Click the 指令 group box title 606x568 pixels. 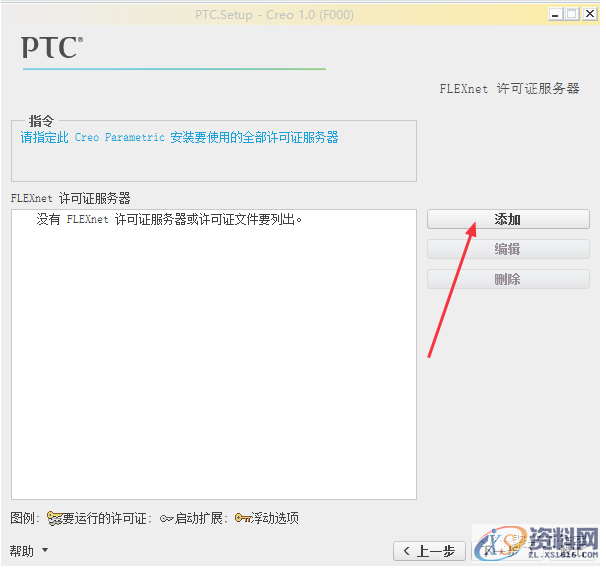[41, 121]
